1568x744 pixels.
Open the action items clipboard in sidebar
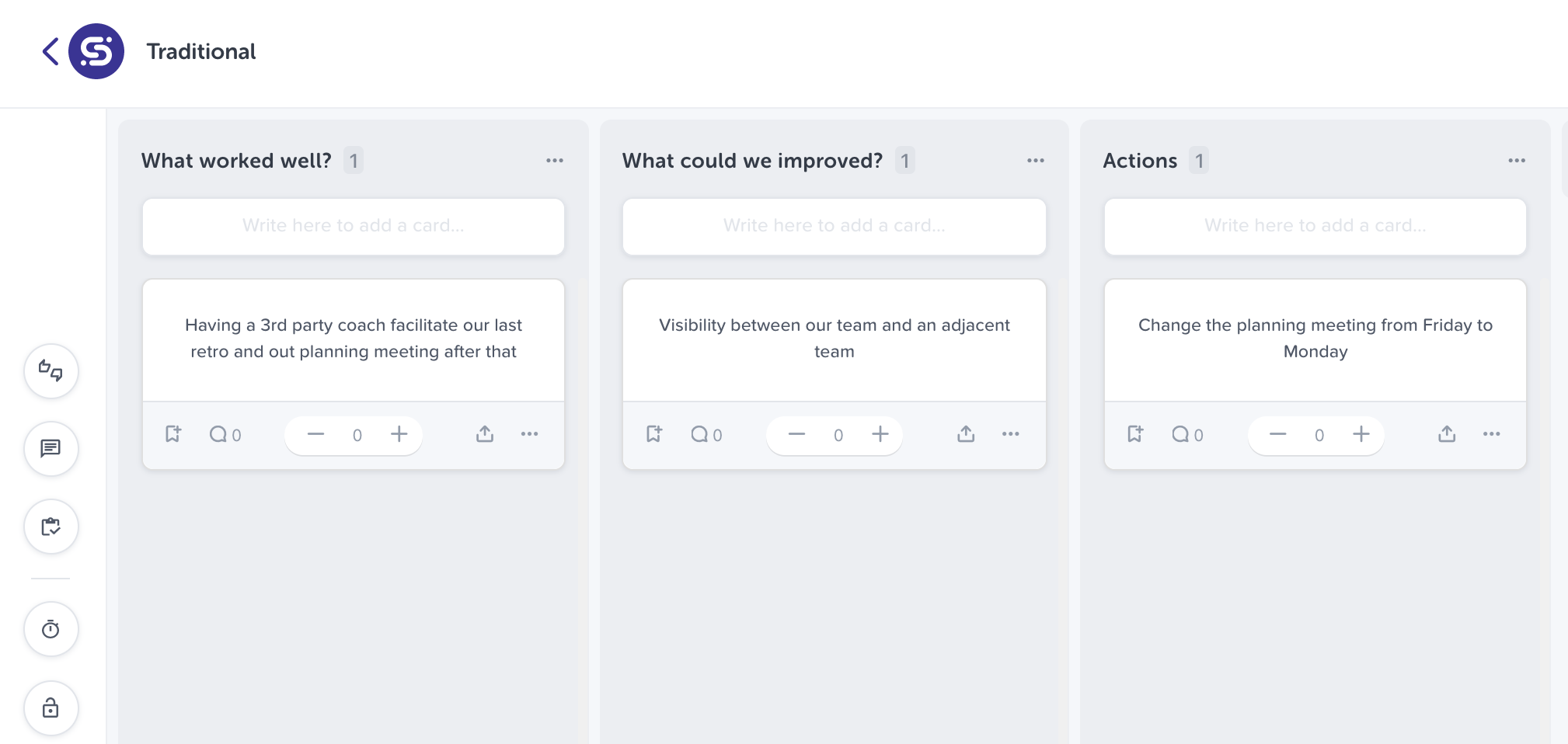[51, 527]
